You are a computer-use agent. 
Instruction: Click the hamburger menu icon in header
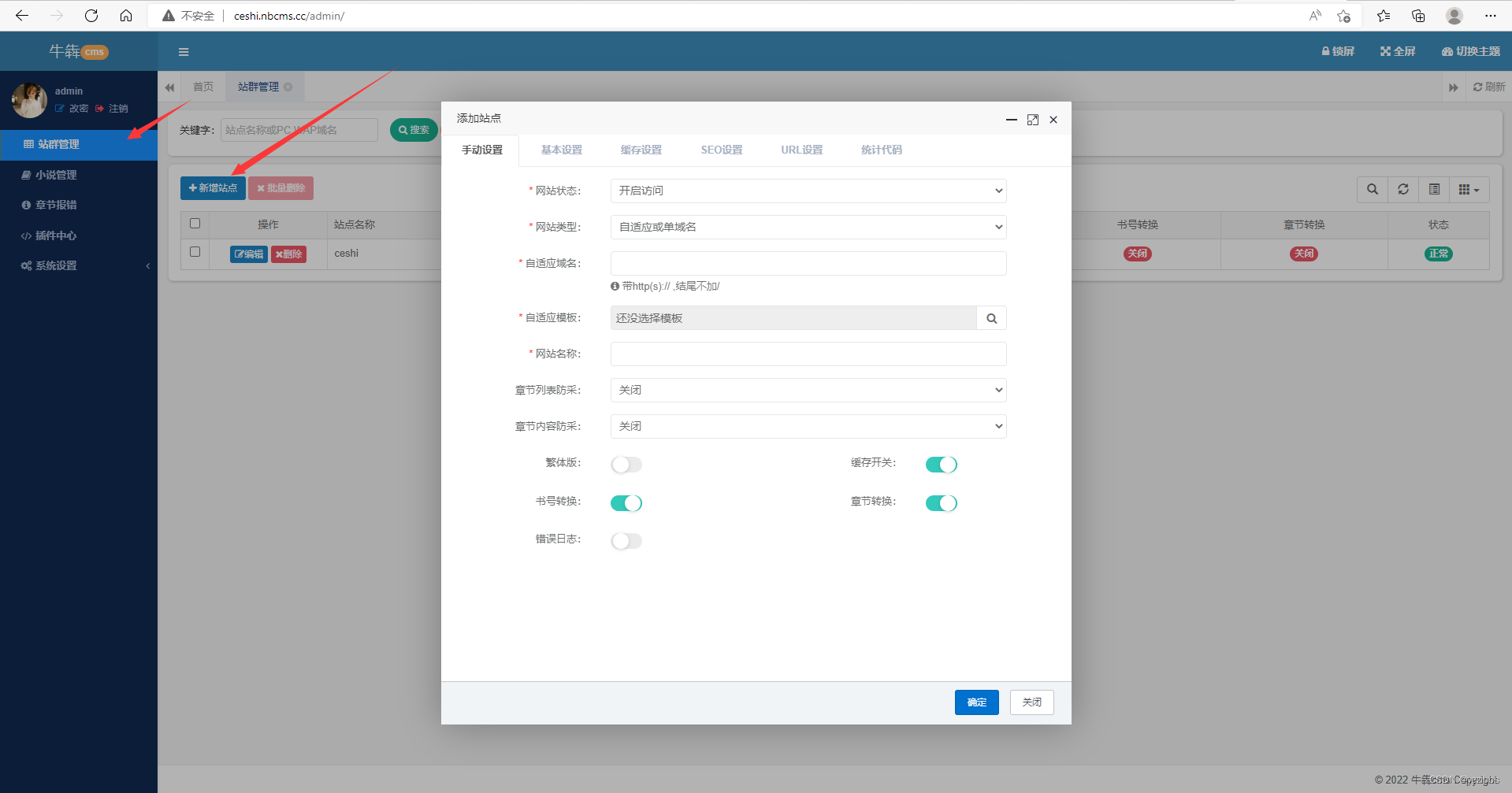click(184, 52)
